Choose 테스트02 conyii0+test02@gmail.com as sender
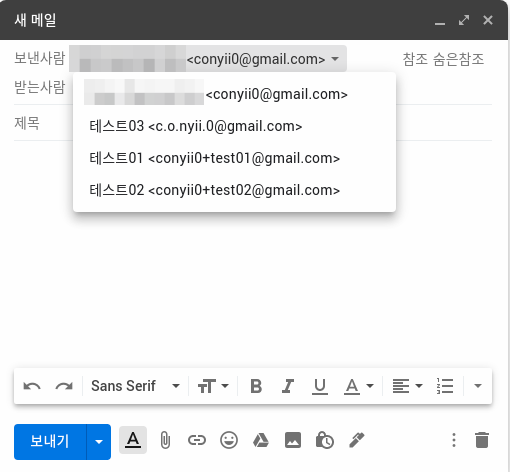This screenshot has width=510, height=472. [x=234, y=190]
